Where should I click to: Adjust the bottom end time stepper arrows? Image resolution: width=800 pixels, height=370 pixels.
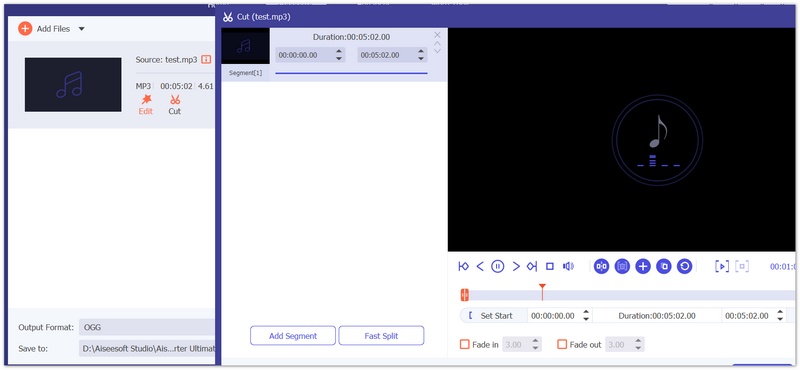pyautogui.click(x=780, y=316)
